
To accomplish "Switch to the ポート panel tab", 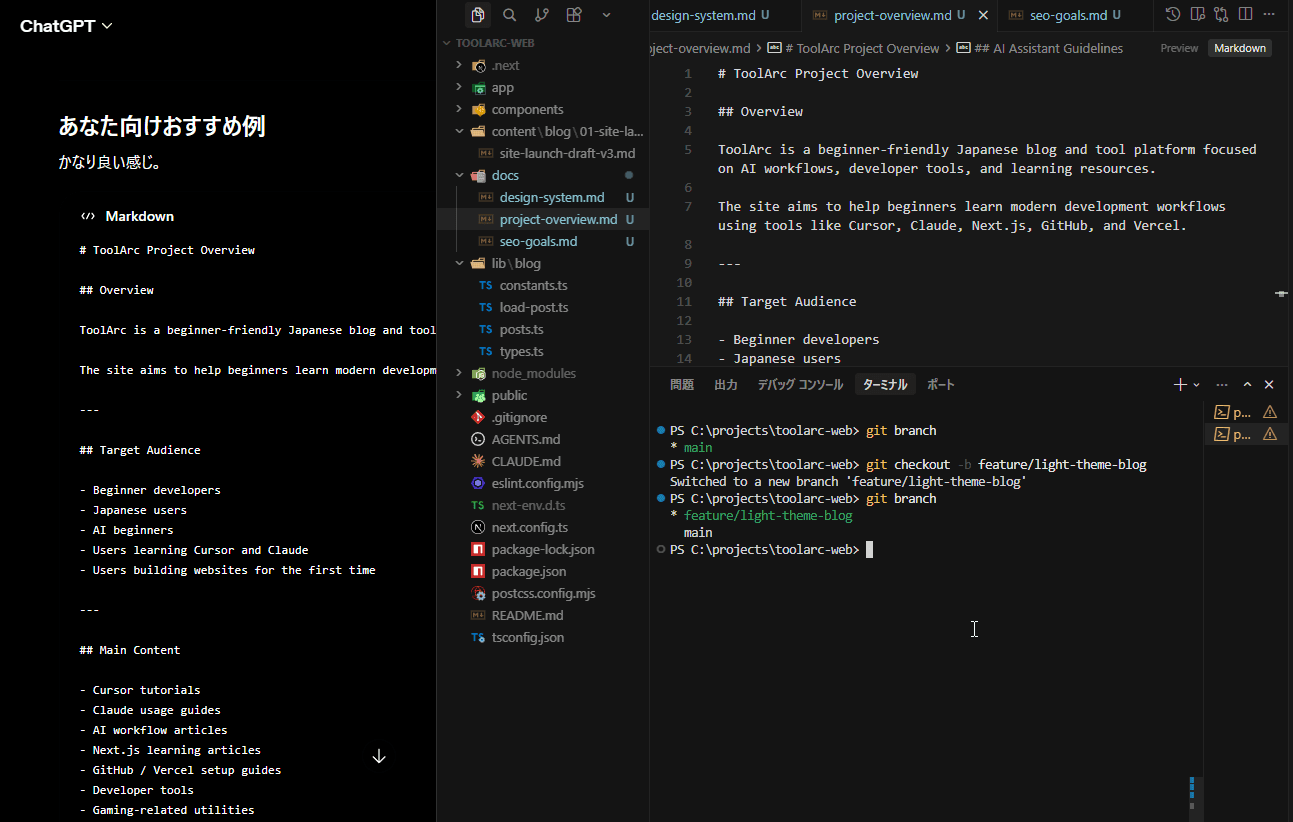I will [941, 384].
